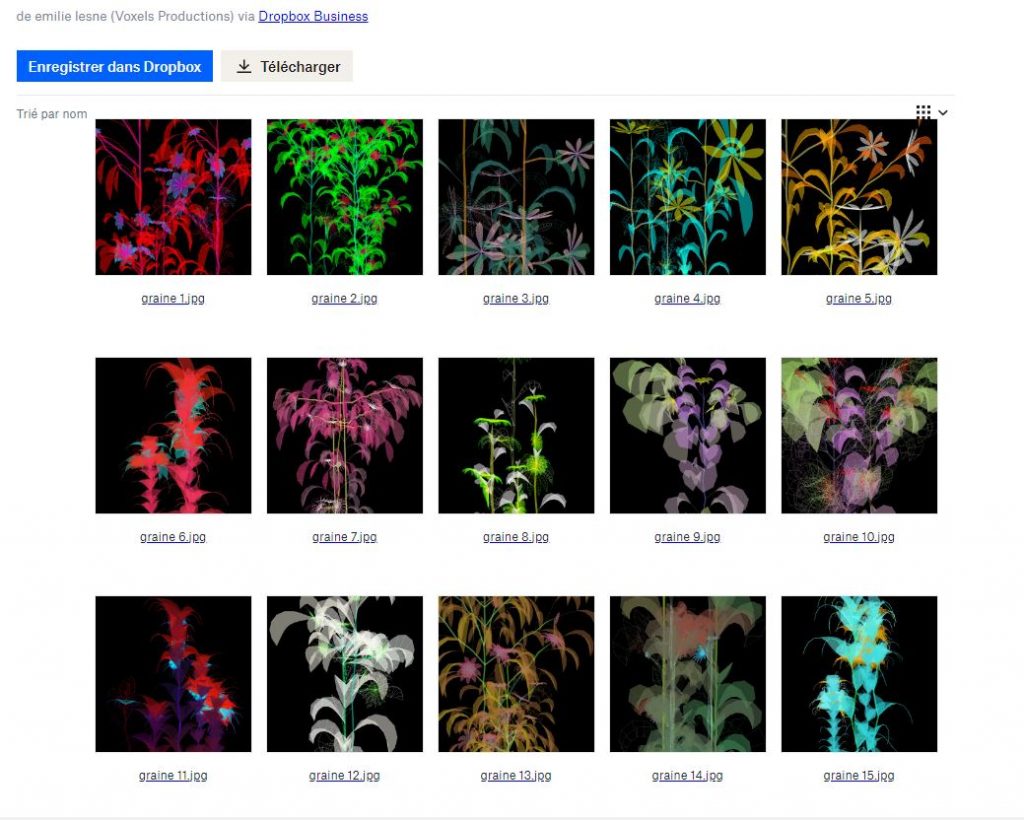
Task: Click the graine 8.jpg file name link
Action: point(516,537)
